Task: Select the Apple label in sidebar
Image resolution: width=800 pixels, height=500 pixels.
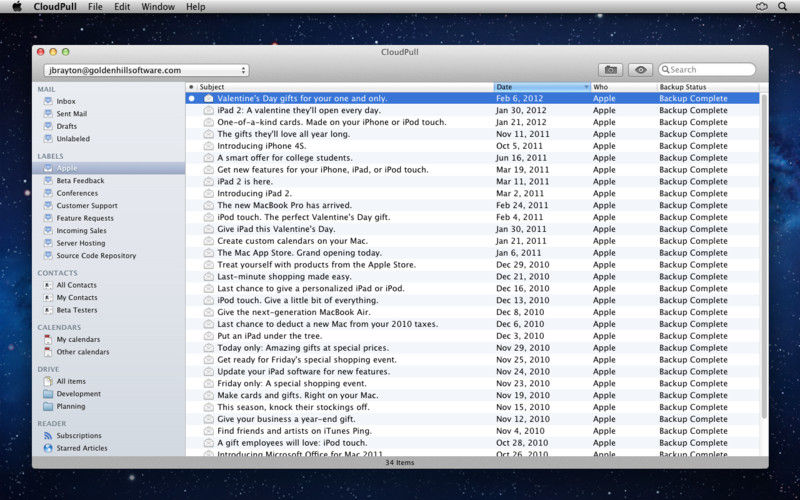Action: pos(109,168)
